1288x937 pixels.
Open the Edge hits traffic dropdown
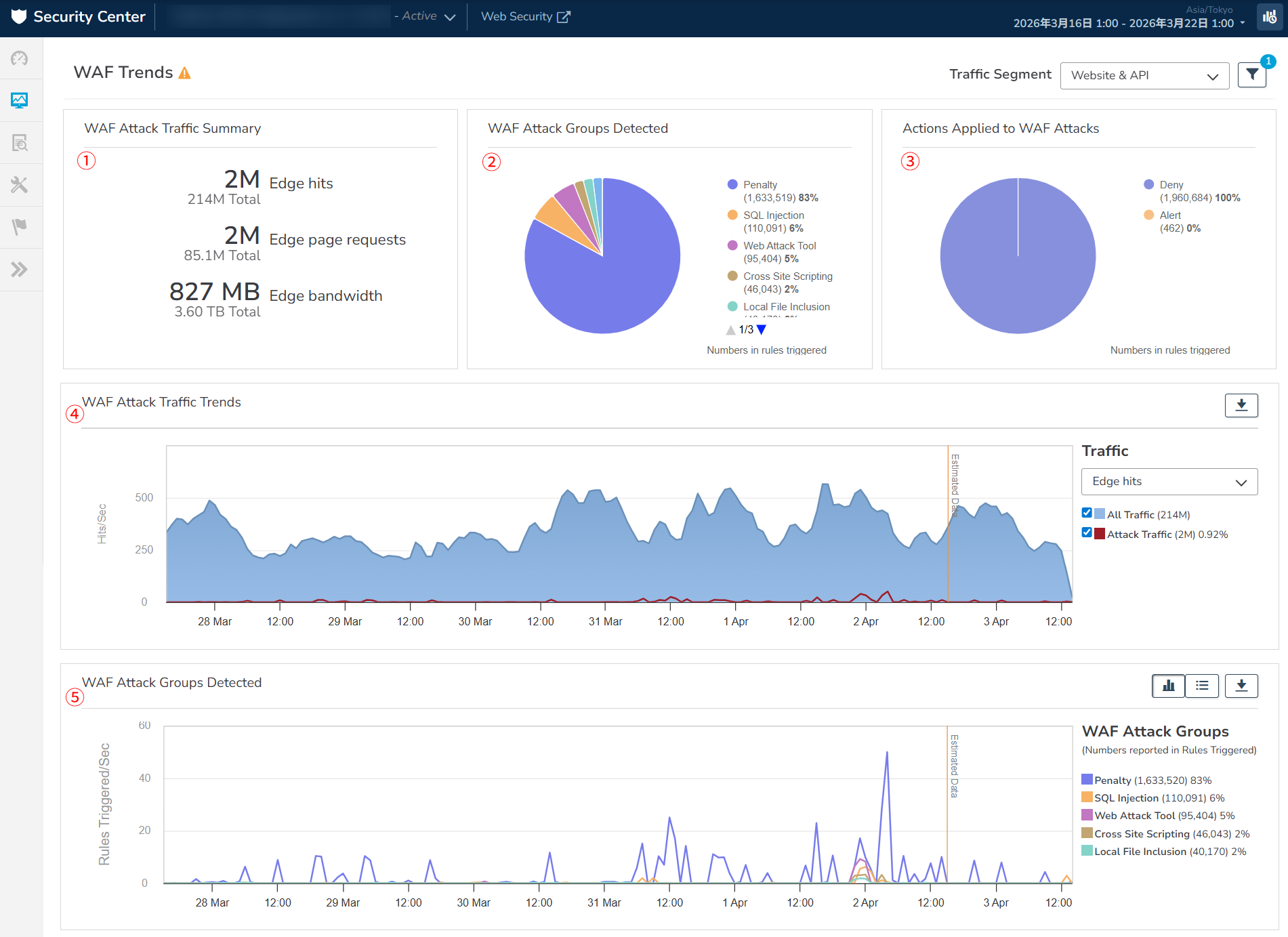click(1169, 482)
